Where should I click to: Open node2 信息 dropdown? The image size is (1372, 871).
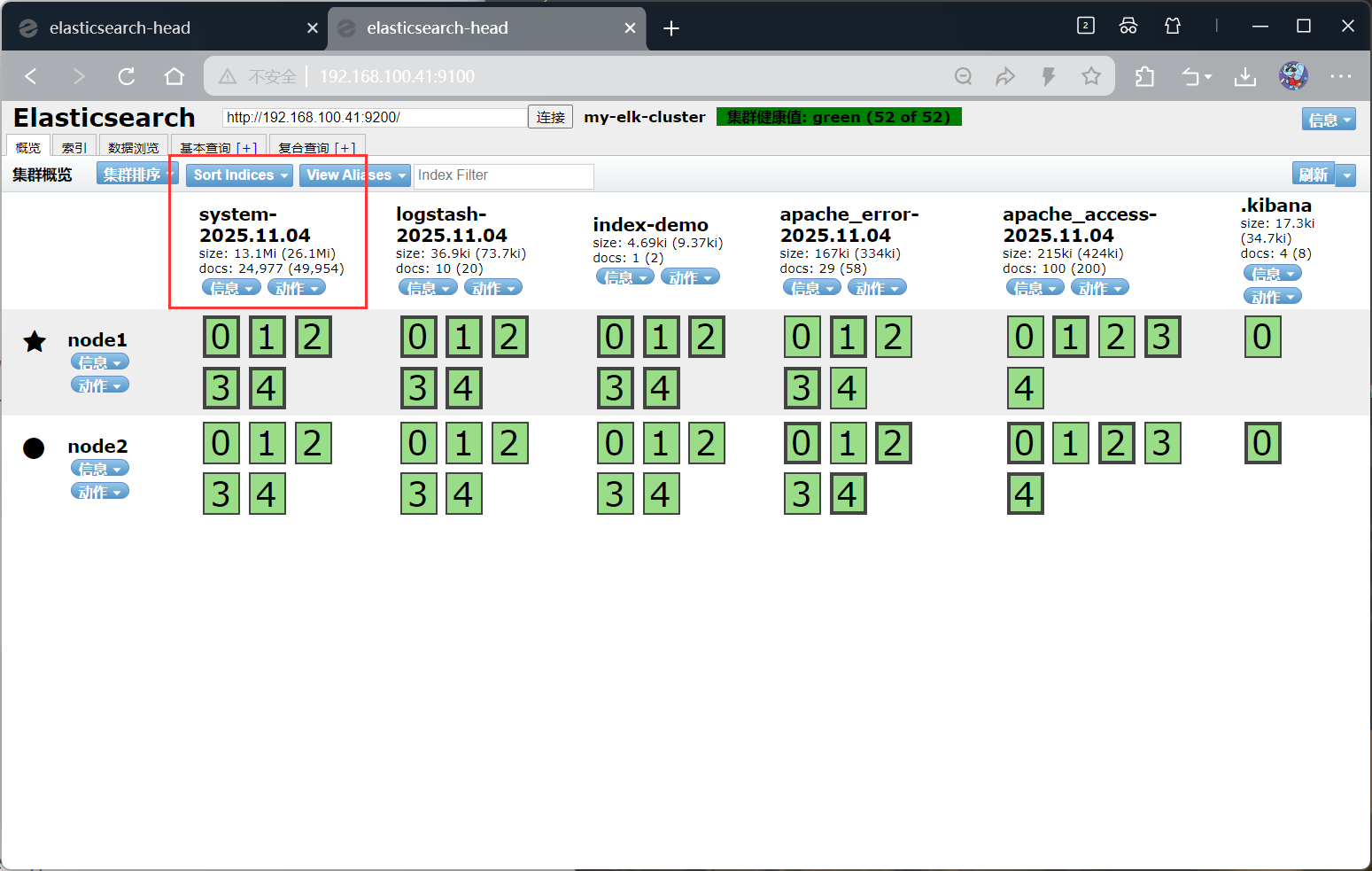[x=100, y=468]
